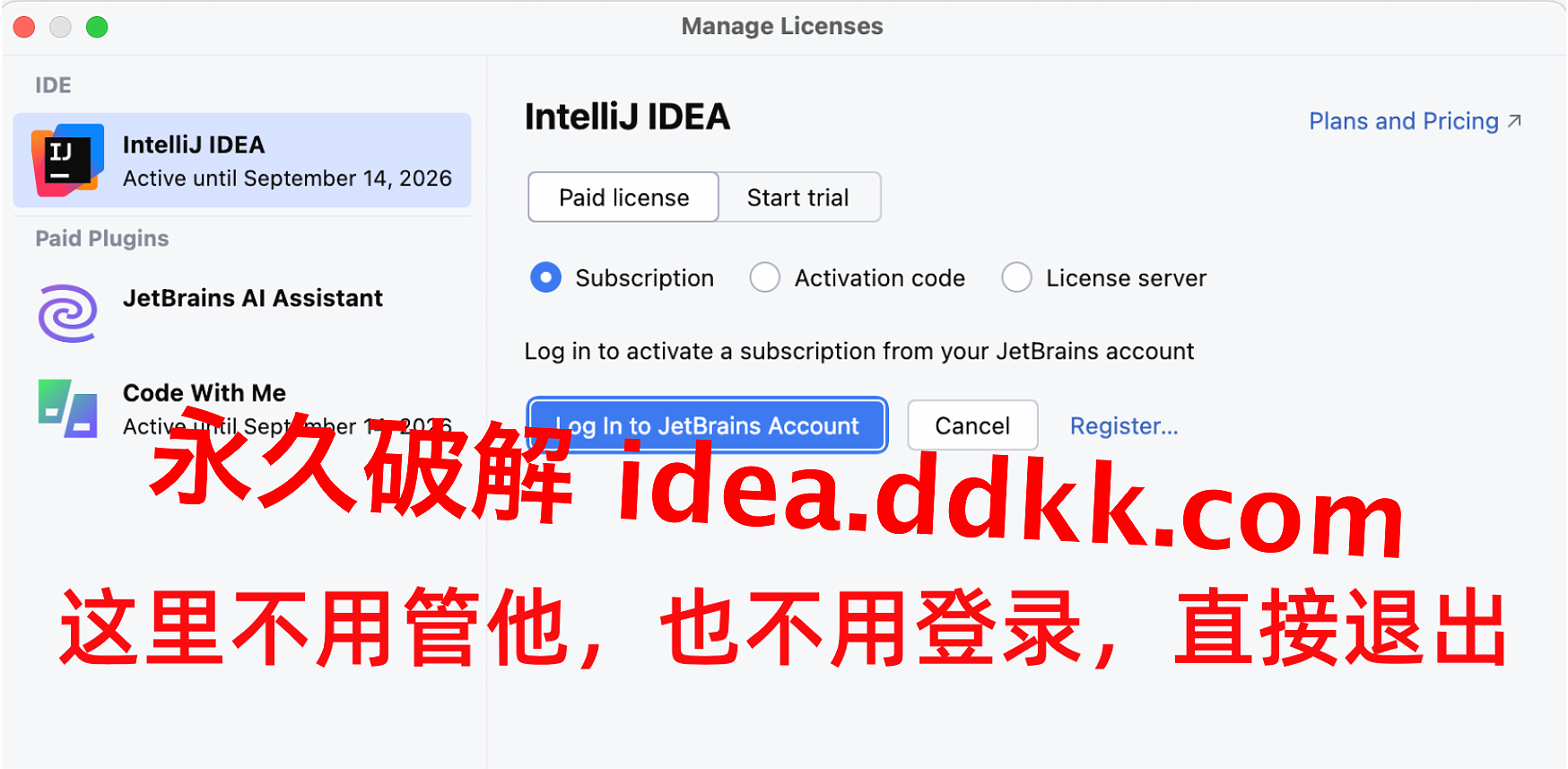Screen dimensions: 1568x769
Task: Select IntelliJ IDEA entry in sidebar
Action: tap(242, 161)
